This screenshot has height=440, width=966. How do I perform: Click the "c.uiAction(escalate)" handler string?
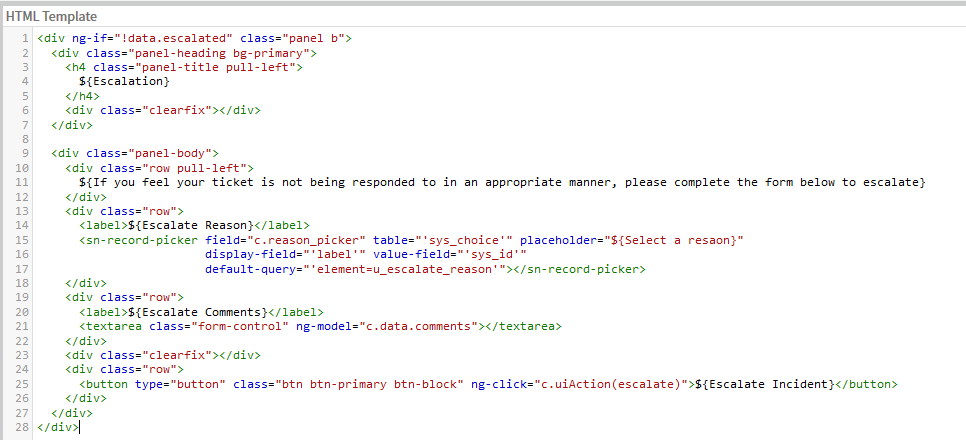(611, 384)
